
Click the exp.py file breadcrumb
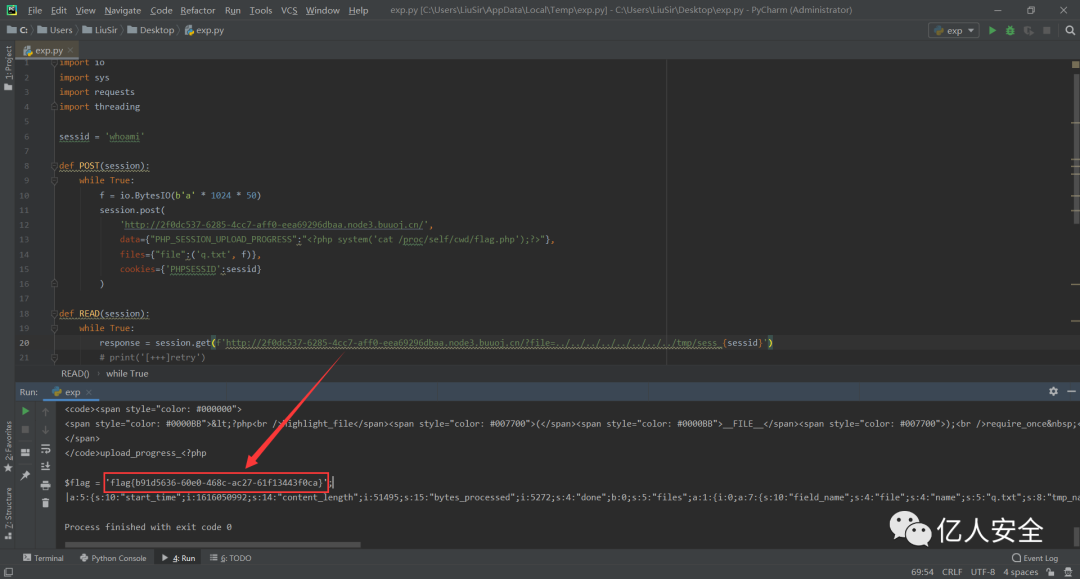click(x=205, y=30)
